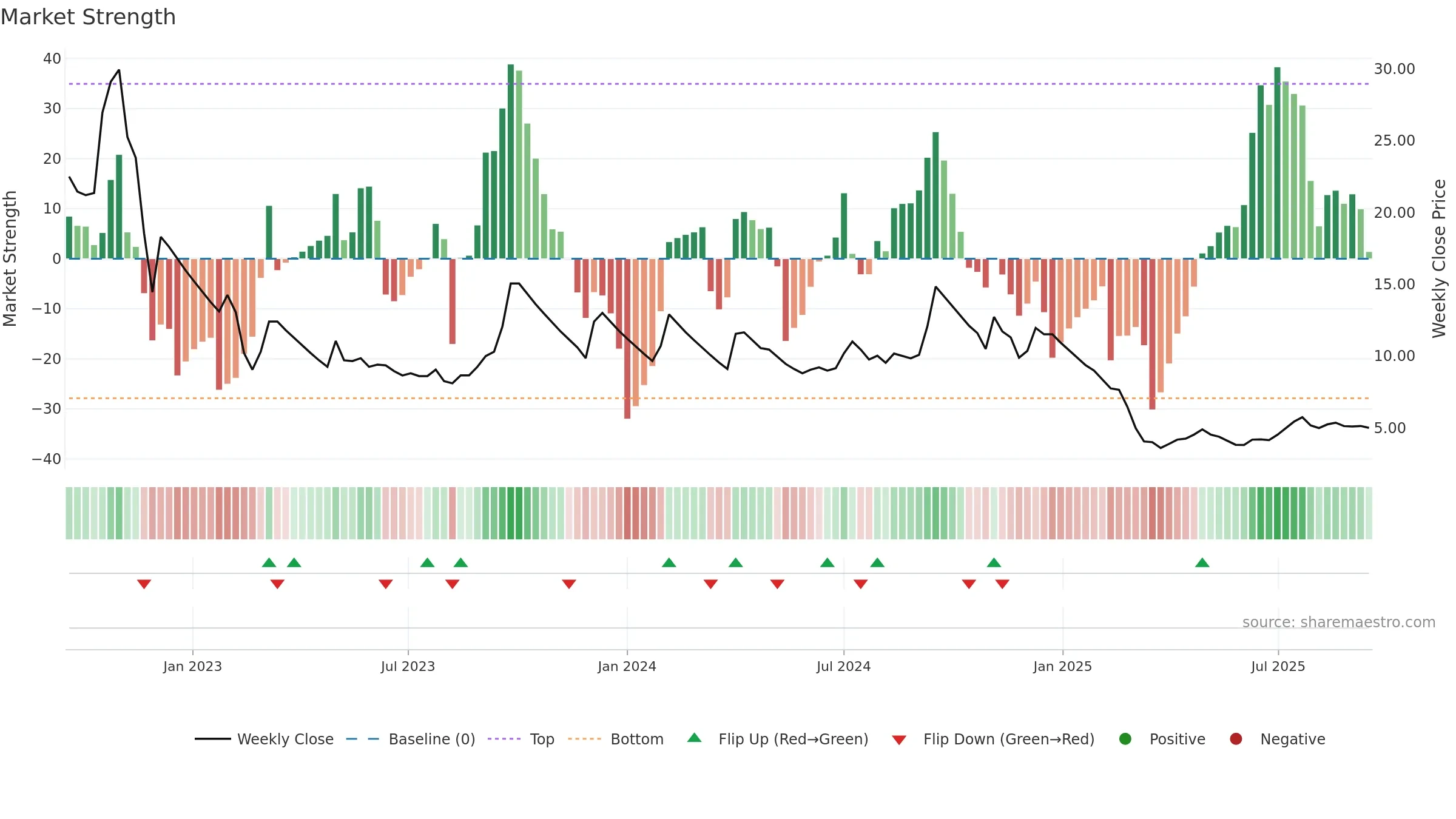Click the Jul 2025 axis label
The image size is (1456, 819).
[1278, 666]
